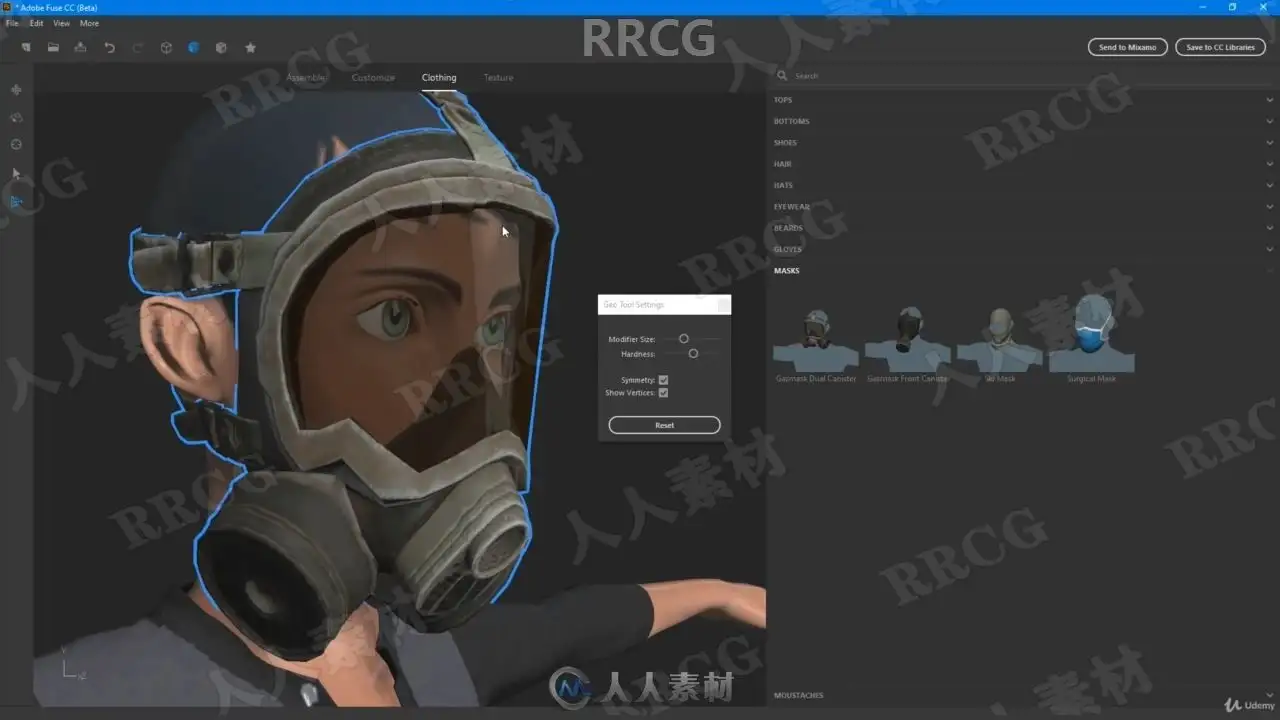Open the Edit menu
This screenshot has height=720, width=1280.
coord(36,23)
